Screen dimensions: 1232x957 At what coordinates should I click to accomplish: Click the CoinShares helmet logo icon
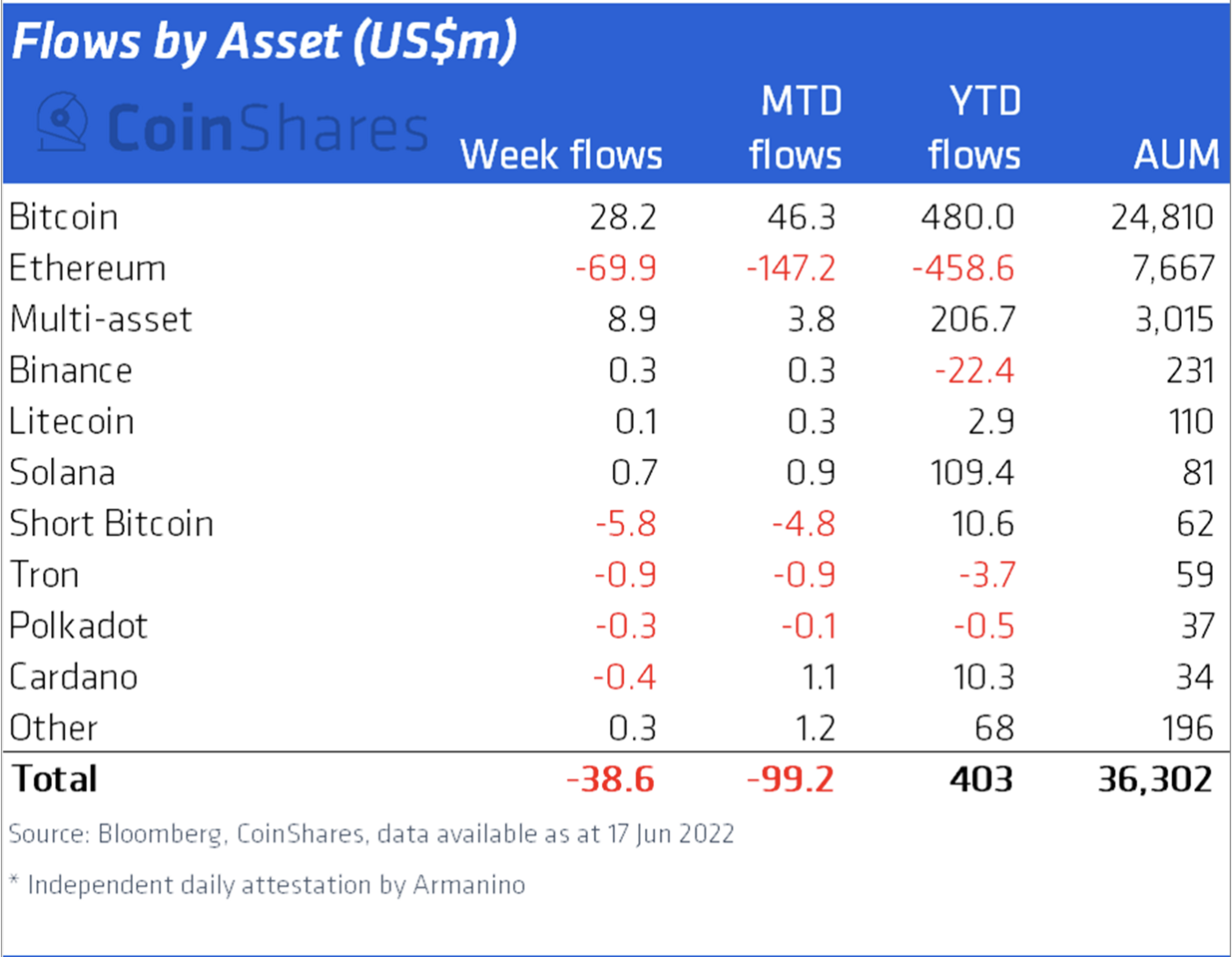click(62, 121)
